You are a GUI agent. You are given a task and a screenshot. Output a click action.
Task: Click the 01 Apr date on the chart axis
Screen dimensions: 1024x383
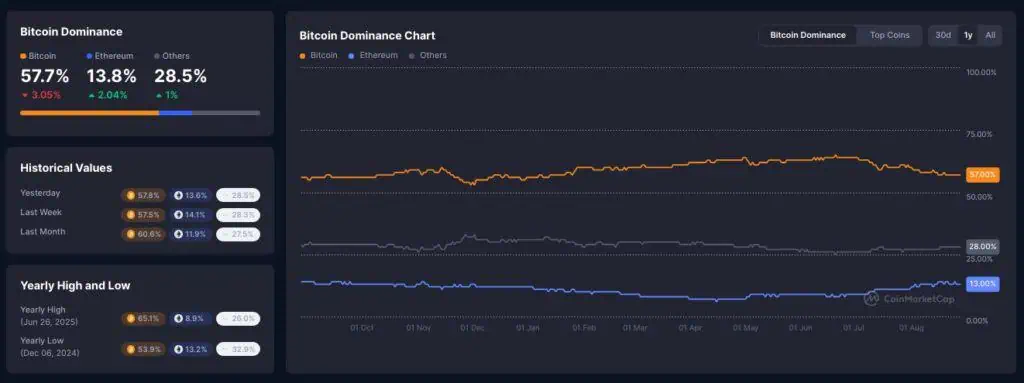pyautogui.click(x=690, y=327)
